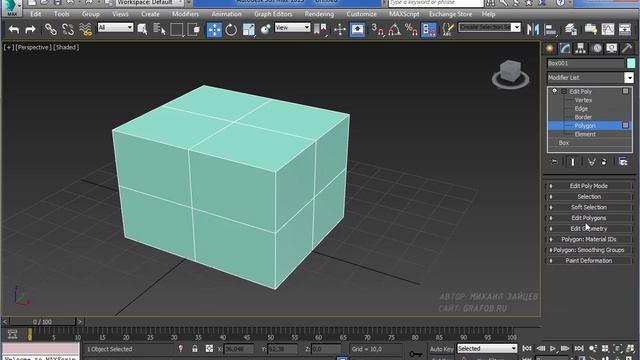
Task: Expand Polygon: Material IDs rollout
Action: click(x=589, y=239)
